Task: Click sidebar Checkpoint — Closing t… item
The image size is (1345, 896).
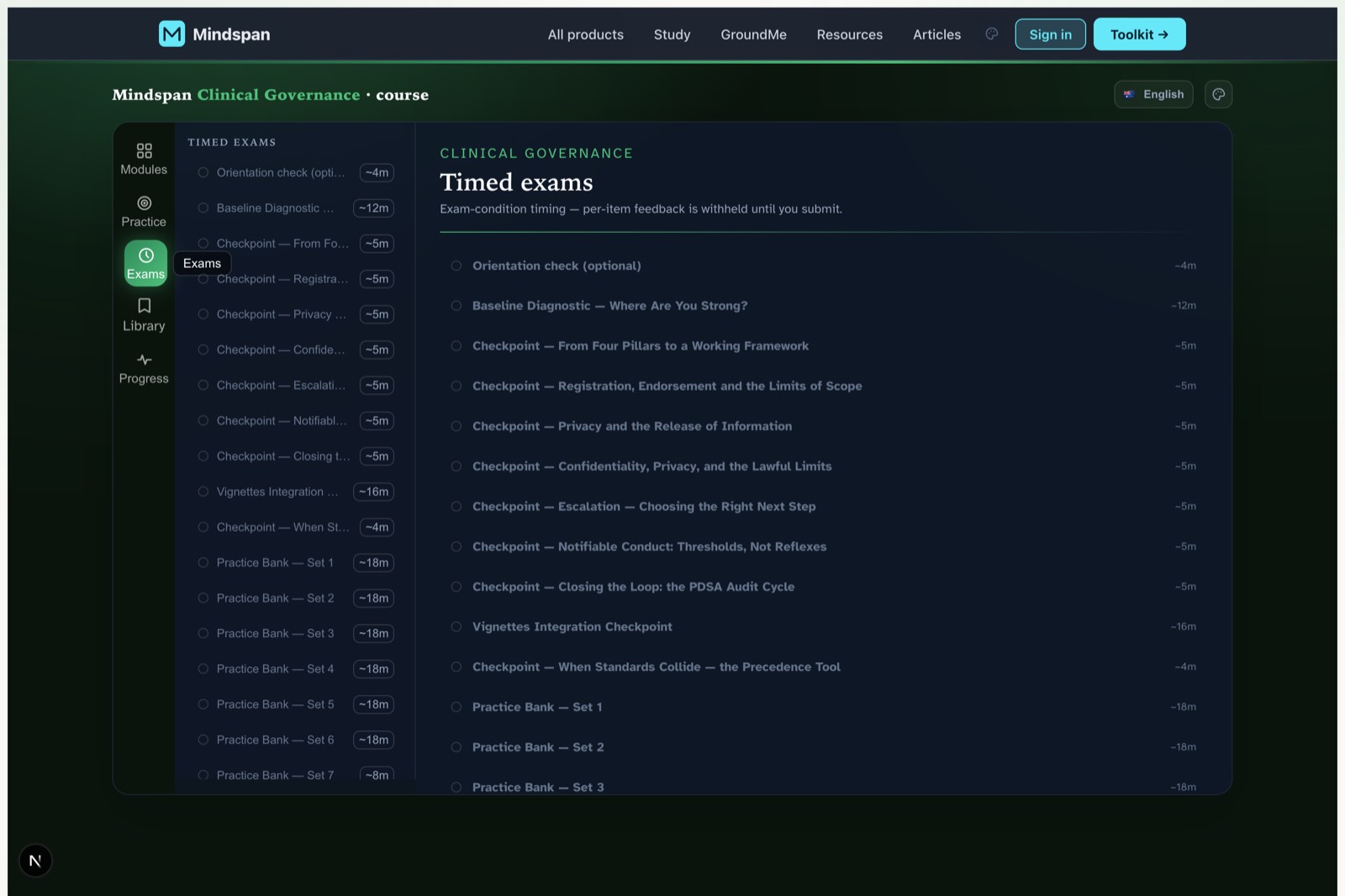Action: click(x=296, y=456)
